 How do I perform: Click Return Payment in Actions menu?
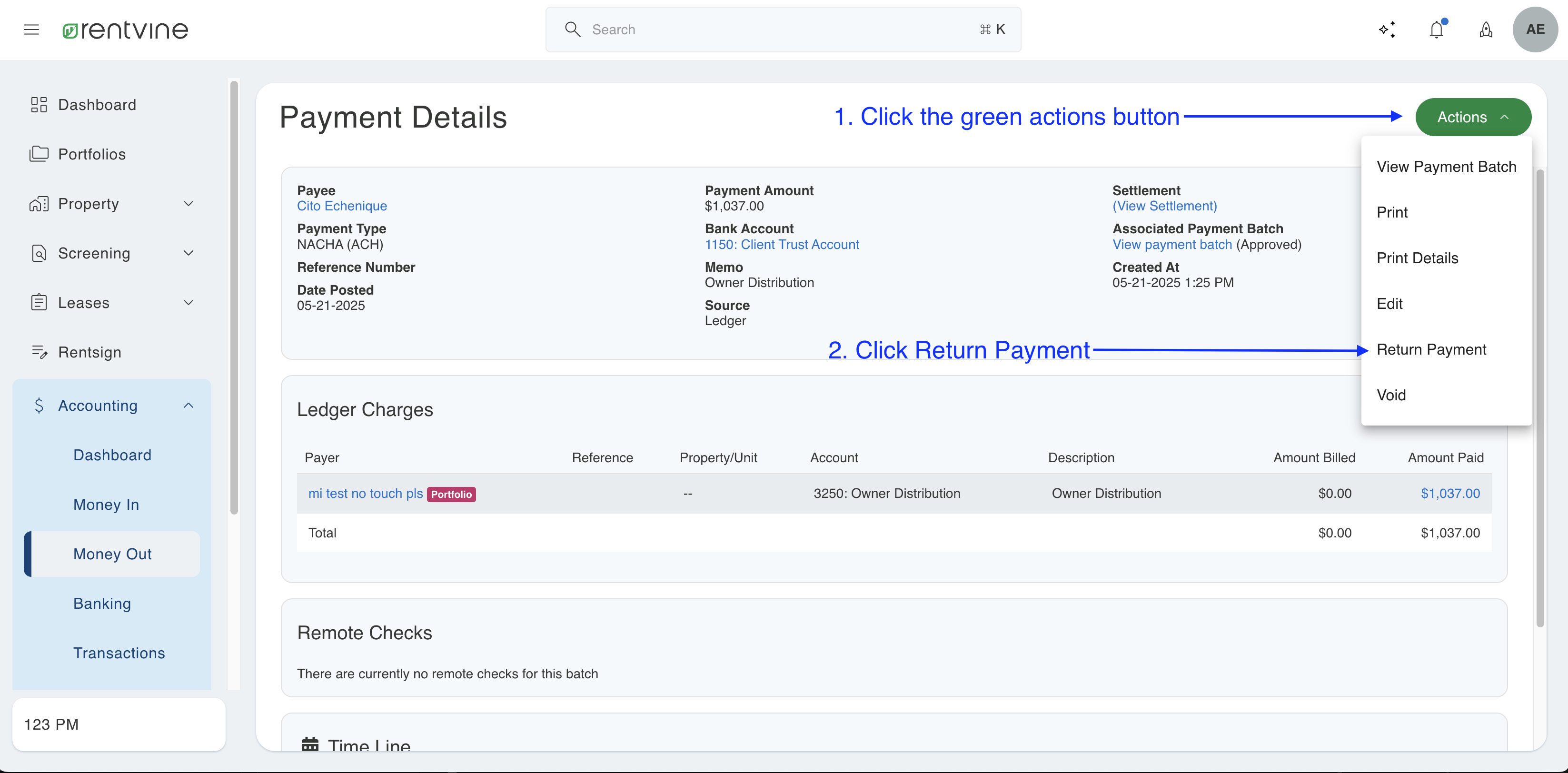click(x=1446, y=349)
